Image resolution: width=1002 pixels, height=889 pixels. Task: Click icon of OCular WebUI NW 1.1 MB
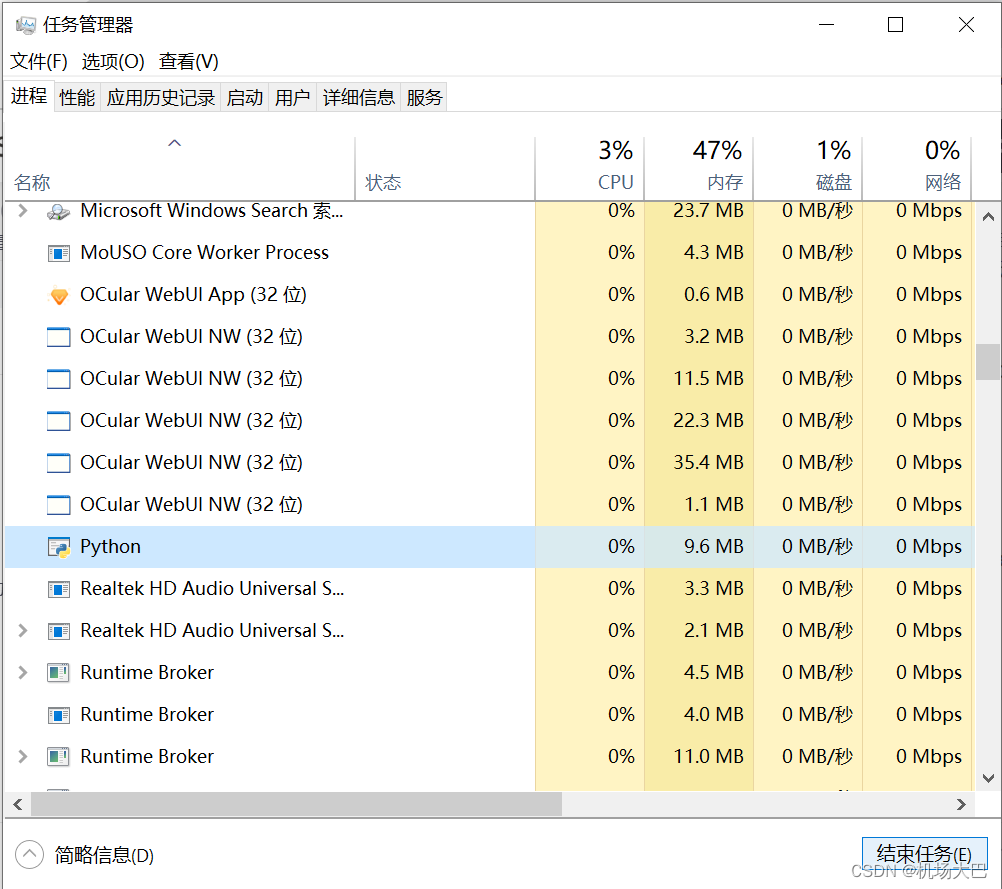59,505
